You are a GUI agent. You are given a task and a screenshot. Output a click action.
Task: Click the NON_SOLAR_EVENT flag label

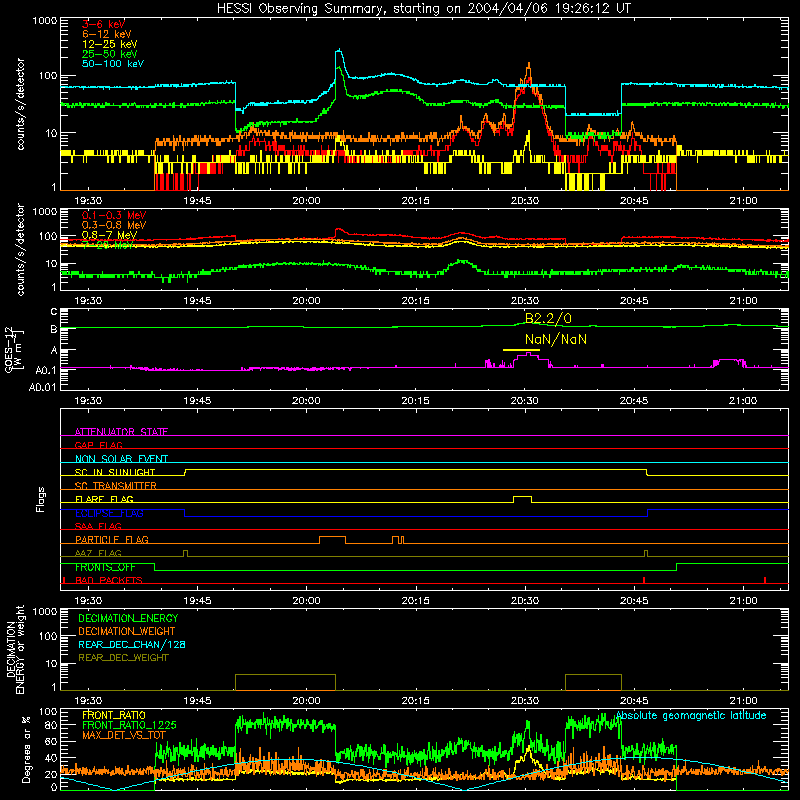tap(121, 459)
